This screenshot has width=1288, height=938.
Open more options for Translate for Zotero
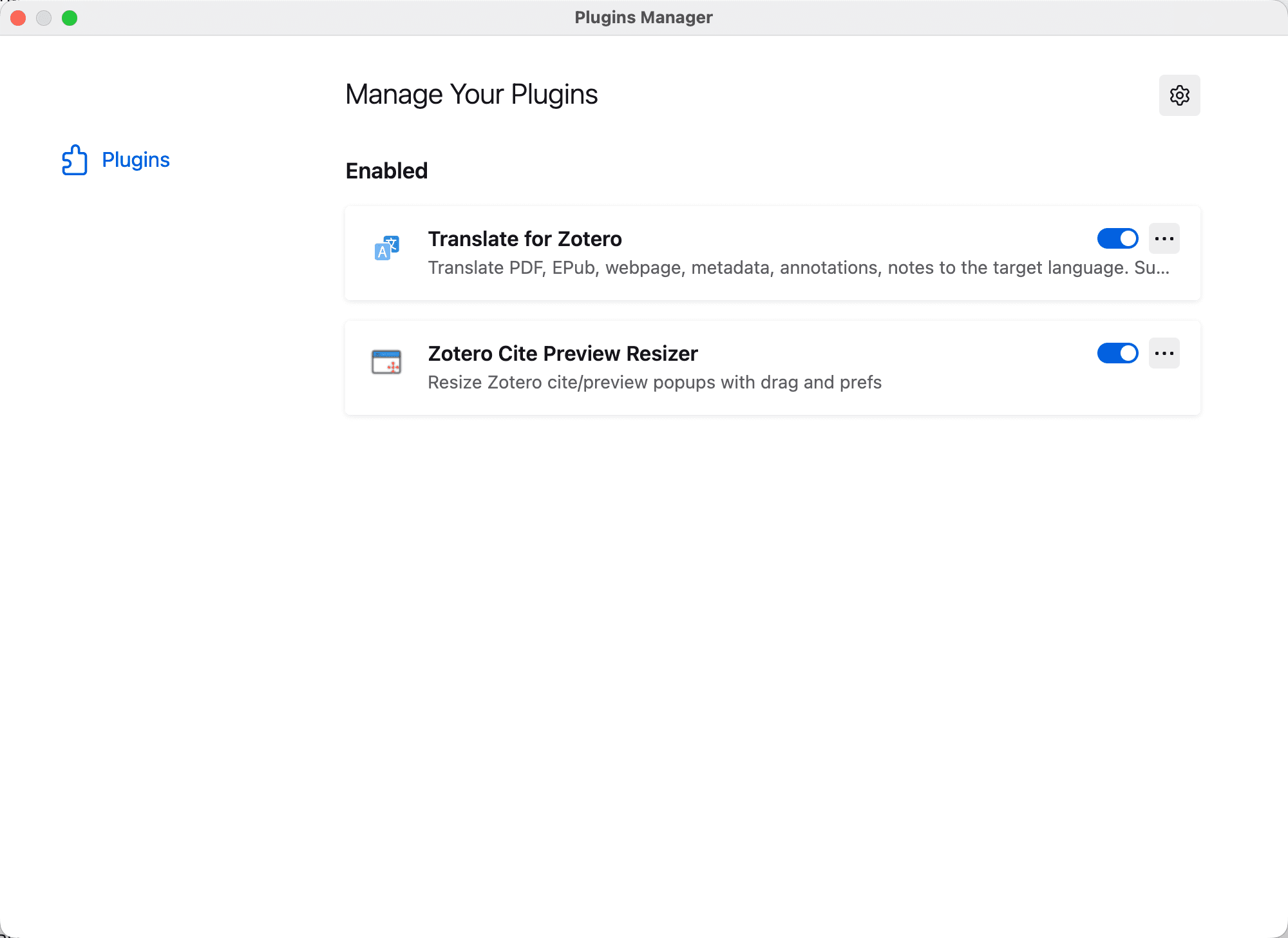click(x=1164, y=238)
